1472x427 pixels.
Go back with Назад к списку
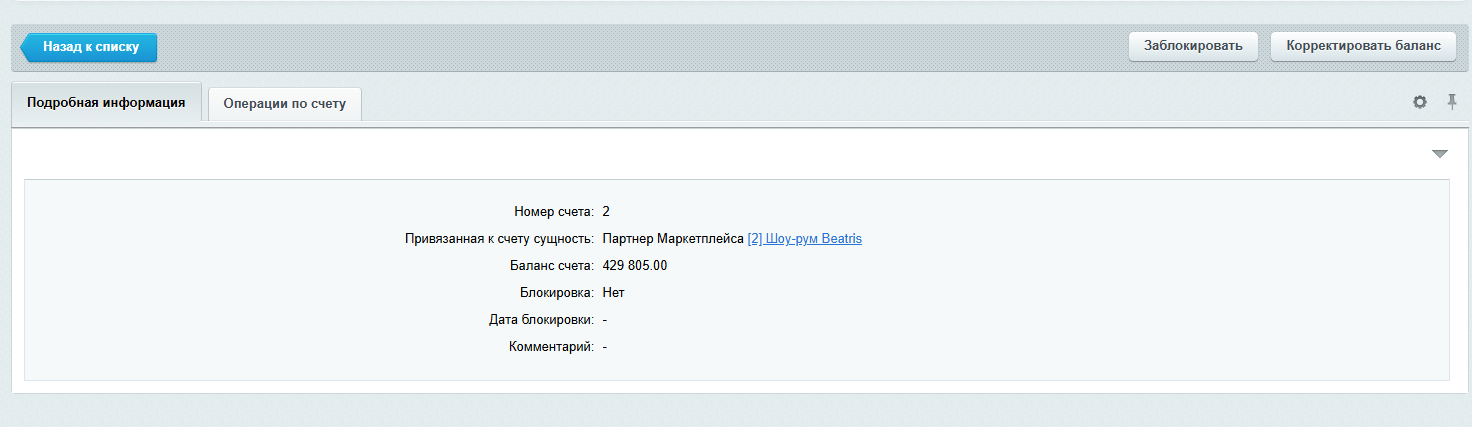pyautogui.click(x=90, y=47)
